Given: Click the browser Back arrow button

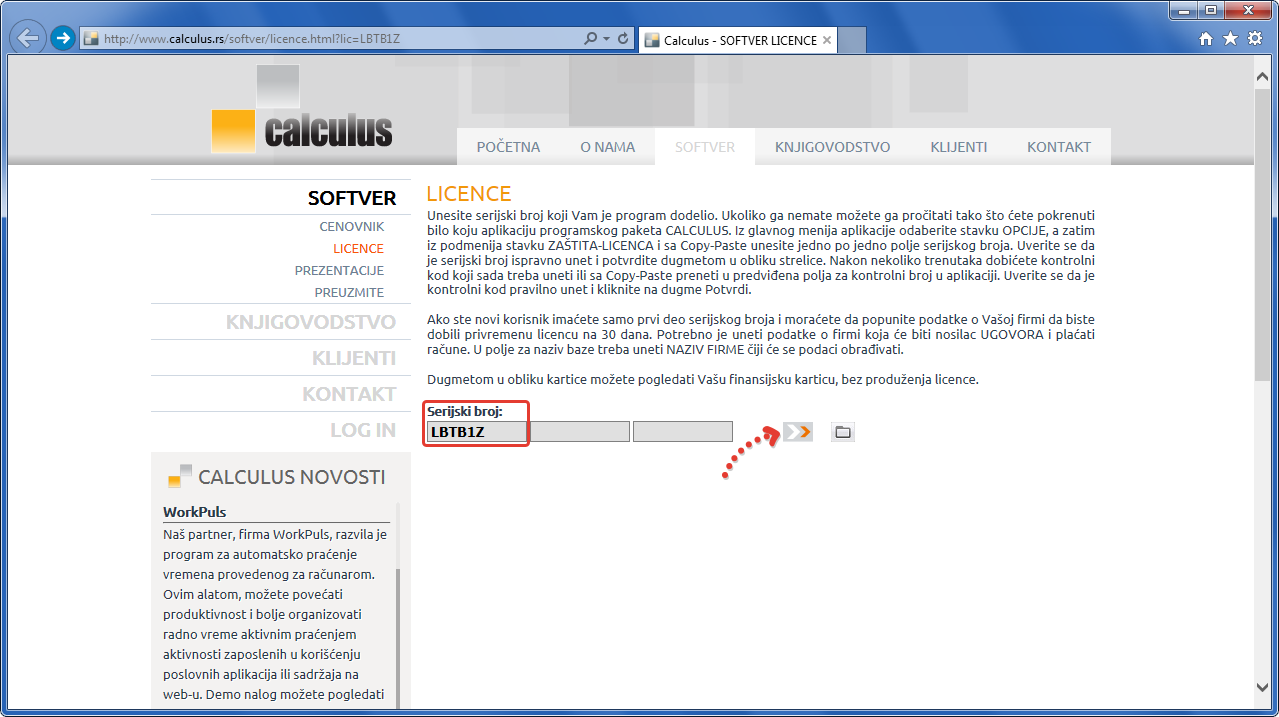Looking at the screenshot, I should pos(27,39).
